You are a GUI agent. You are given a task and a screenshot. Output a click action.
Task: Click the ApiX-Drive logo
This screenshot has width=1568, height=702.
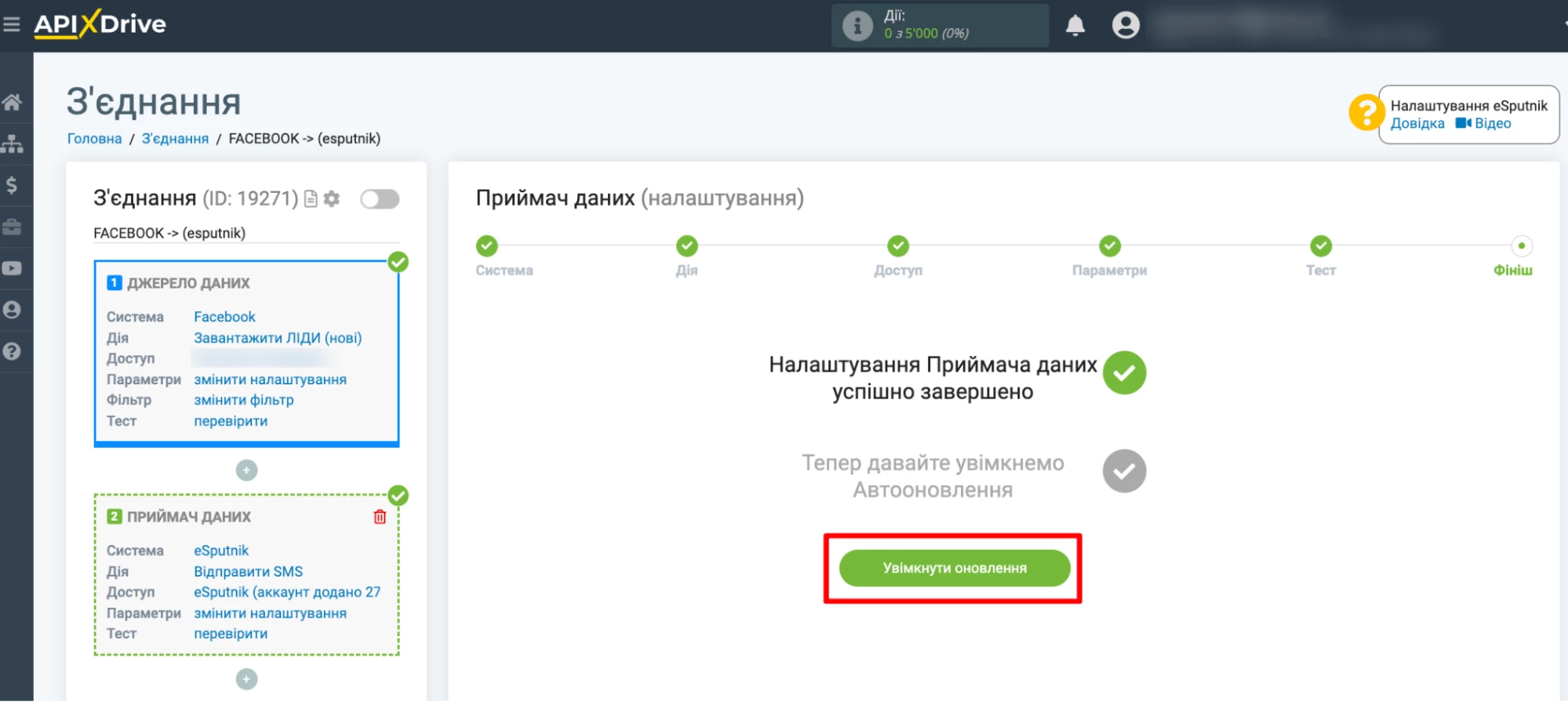(100, 24)
